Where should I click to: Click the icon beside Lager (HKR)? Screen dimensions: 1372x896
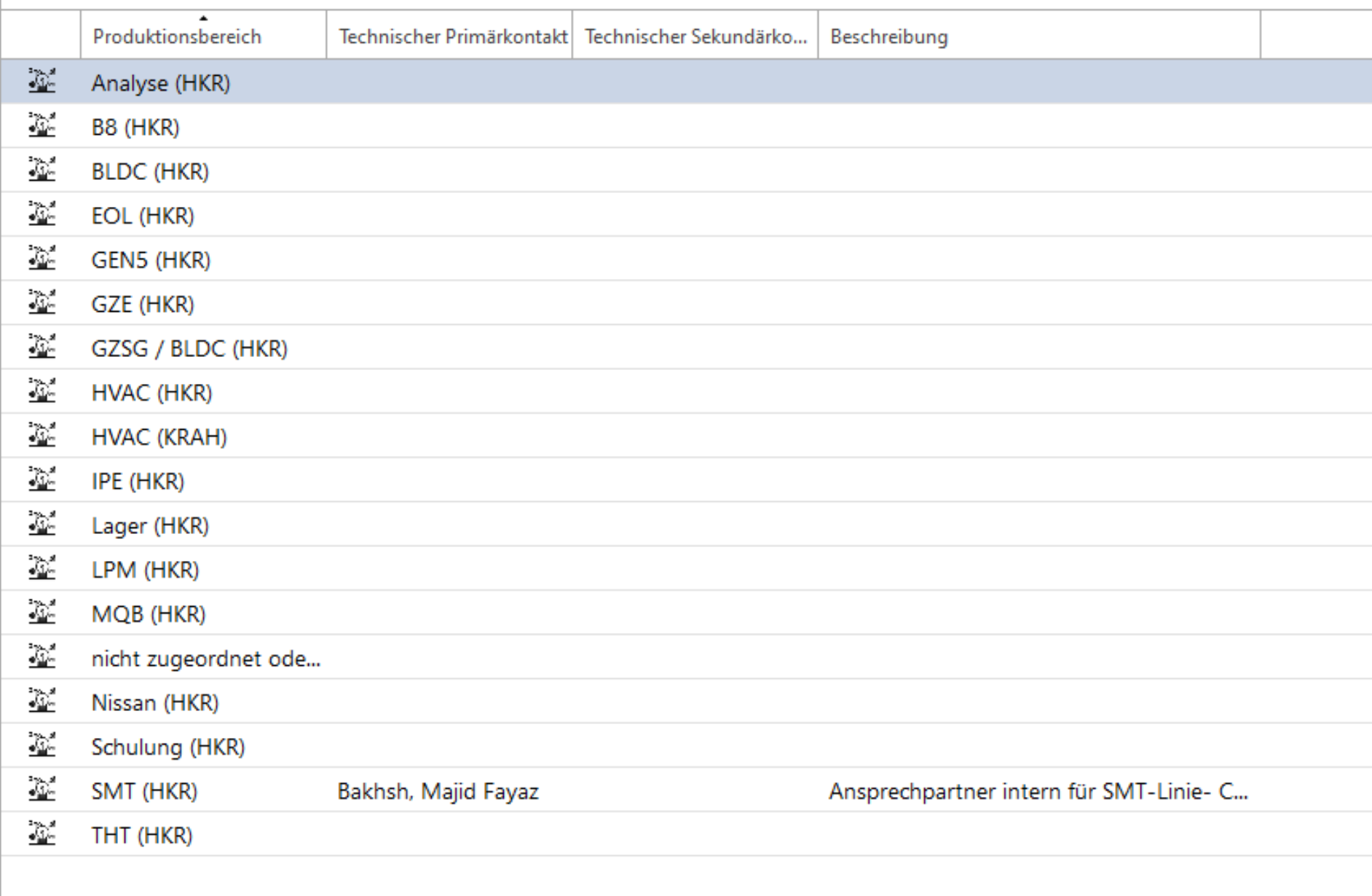pyautogui.click(x=42, y=523)
